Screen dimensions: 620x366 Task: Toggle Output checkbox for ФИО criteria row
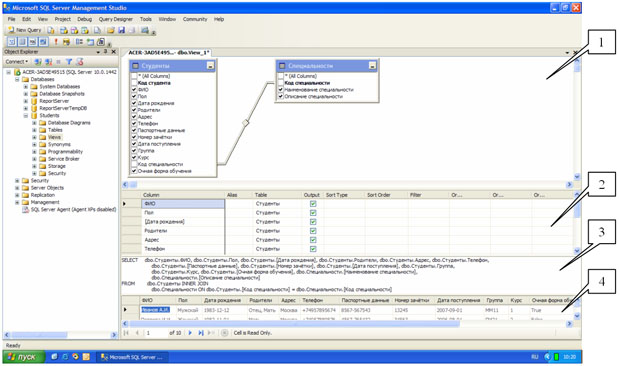[313, 204]
